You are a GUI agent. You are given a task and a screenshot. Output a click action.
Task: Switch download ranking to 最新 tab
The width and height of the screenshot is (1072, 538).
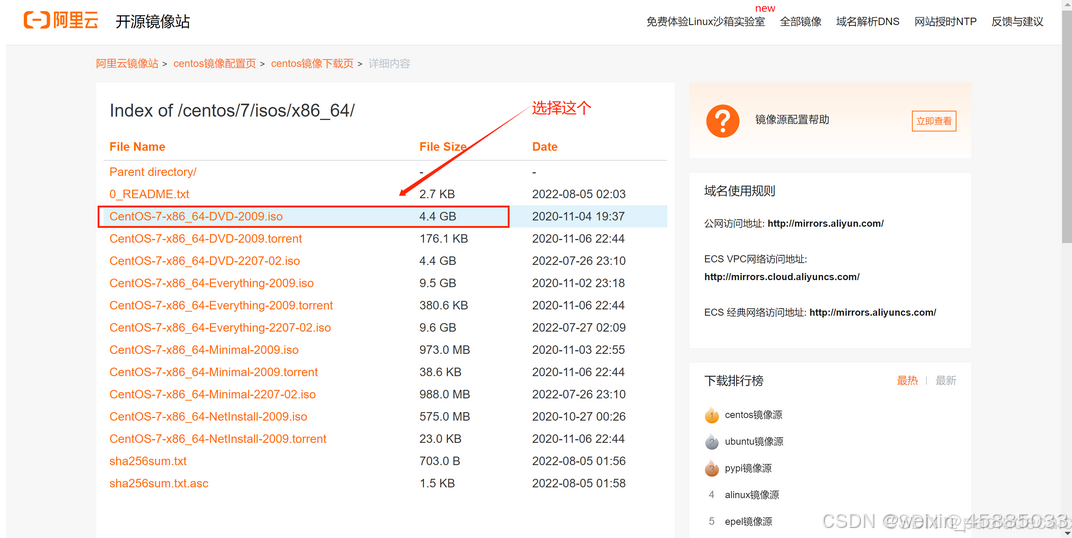946,381
